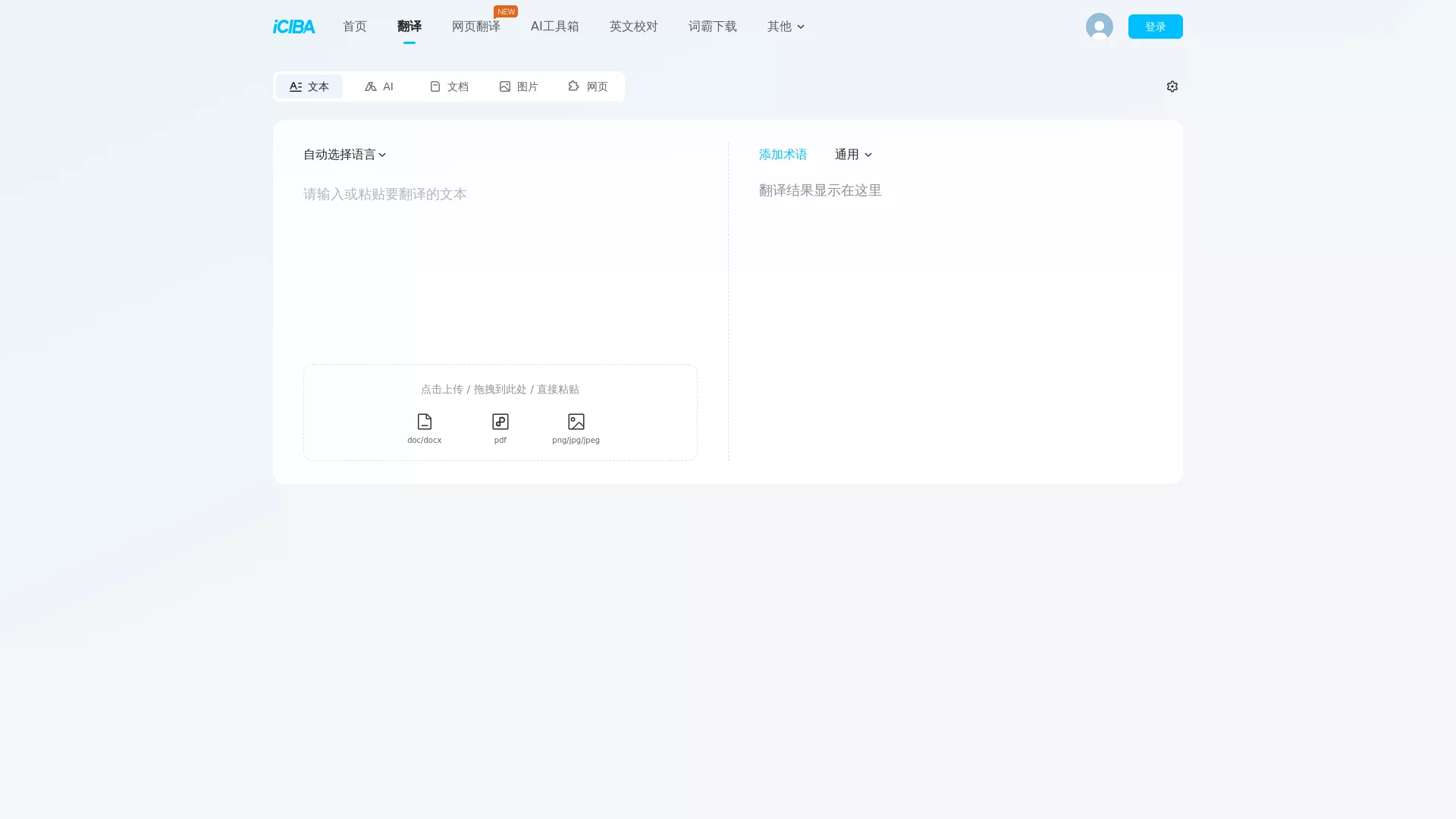Expand the 其他 navigation menu

(785, 27)
